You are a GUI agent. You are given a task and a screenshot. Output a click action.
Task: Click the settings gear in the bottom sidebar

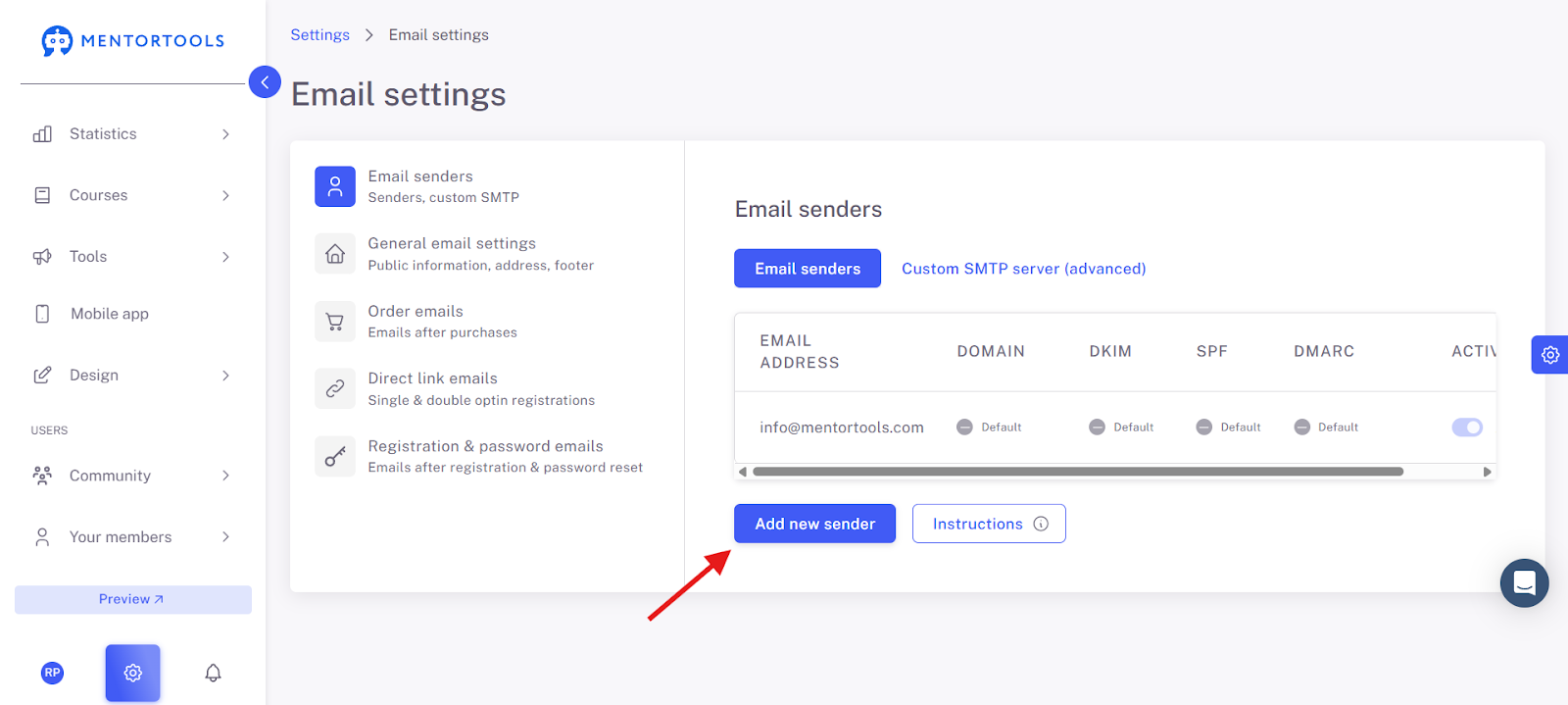[133, 673]
